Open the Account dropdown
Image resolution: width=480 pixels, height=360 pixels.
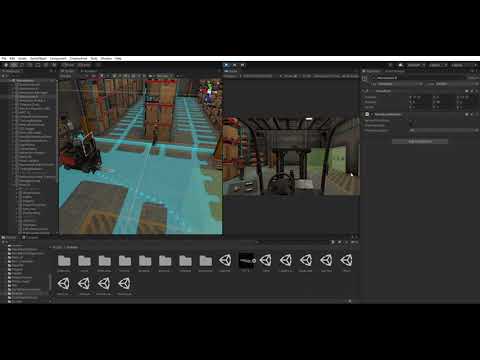416,65
